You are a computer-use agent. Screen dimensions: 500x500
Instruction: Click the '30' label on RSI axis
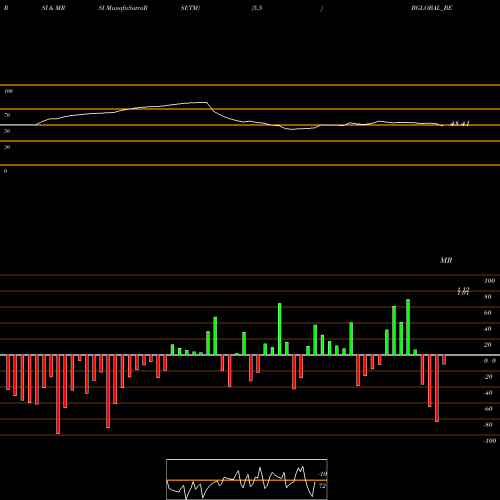pyautogui.click(x=7, y=147)
